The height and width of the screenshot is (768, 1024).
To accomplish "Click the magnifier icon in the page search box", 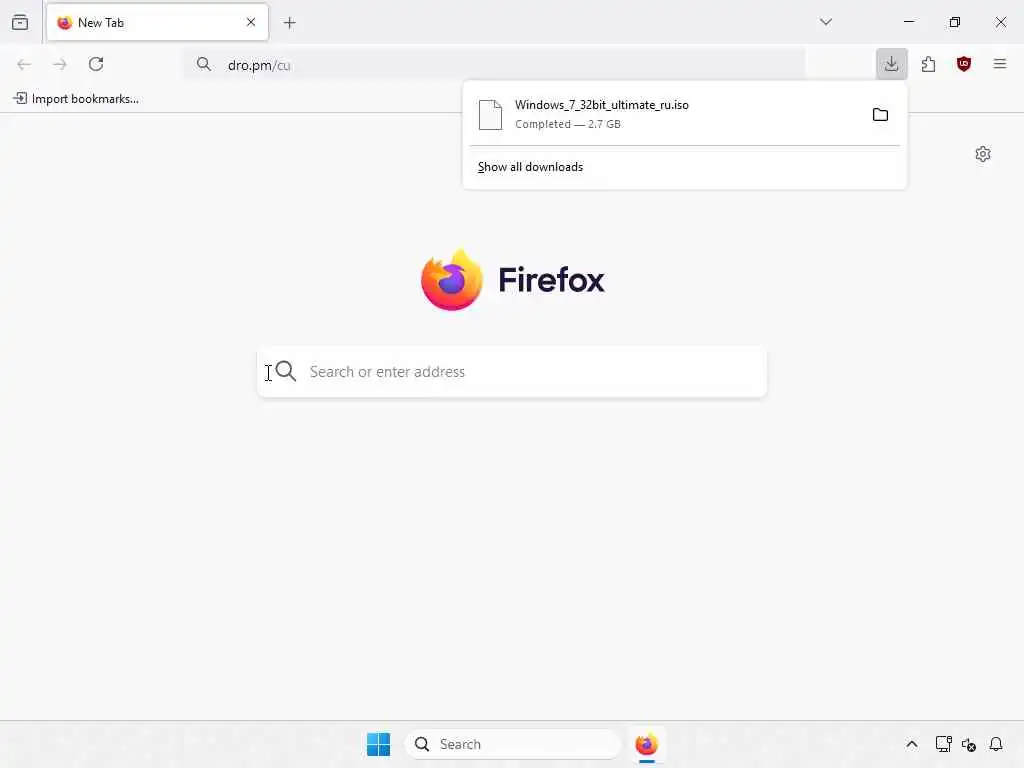I will (285, 371).
